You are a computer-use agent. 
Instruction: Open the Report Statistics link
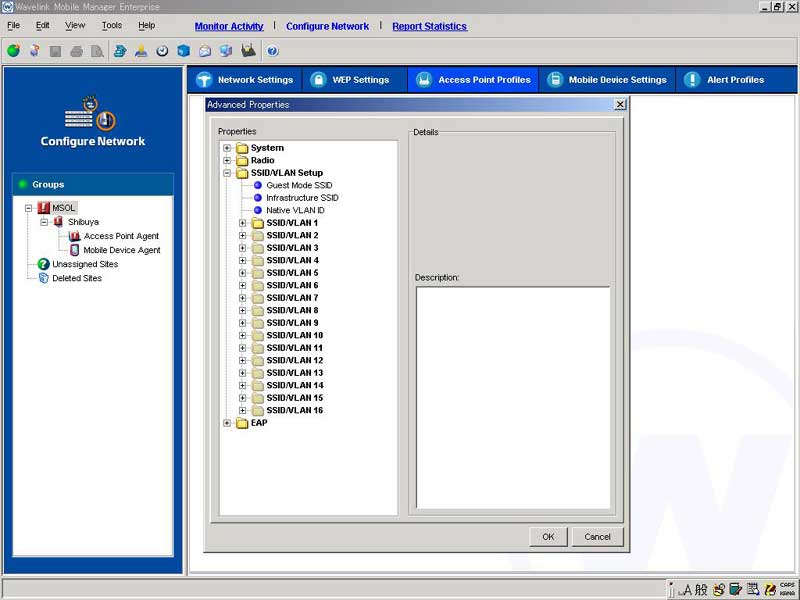point(430,27)
